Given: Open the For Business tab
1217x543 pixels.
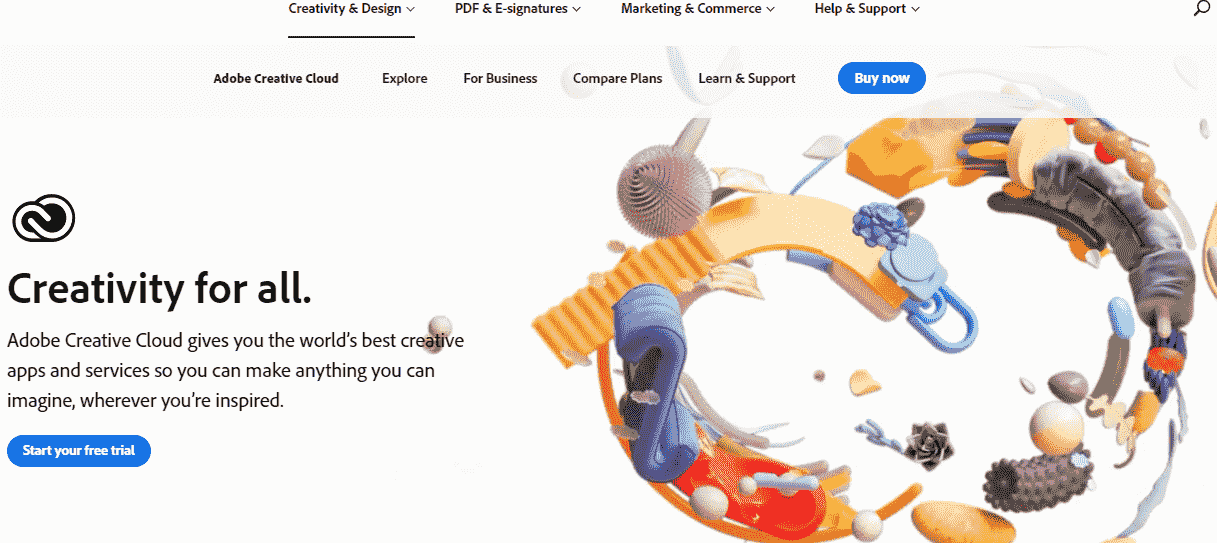Looking at the screenshot, I should tap(500, 78).
